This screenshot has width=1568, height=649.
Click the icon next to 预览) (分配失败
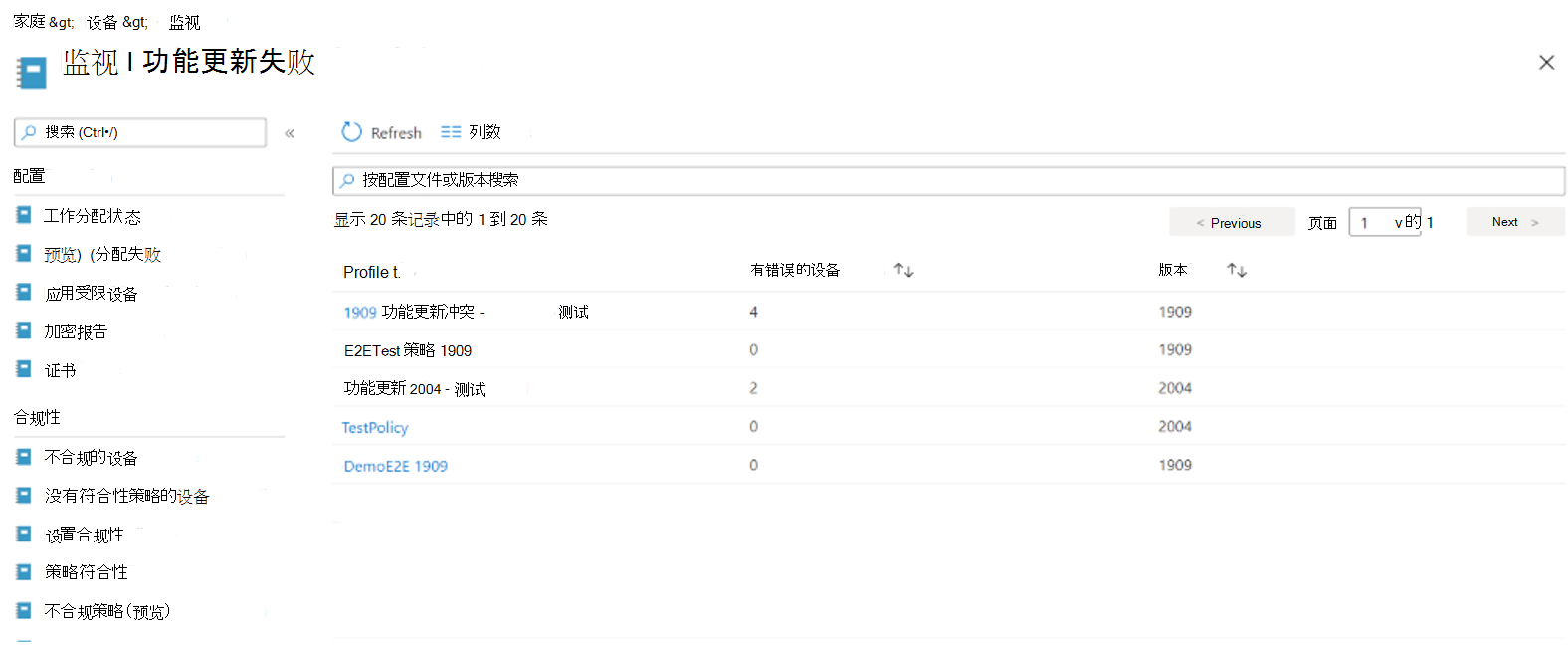tap(24, 253)
